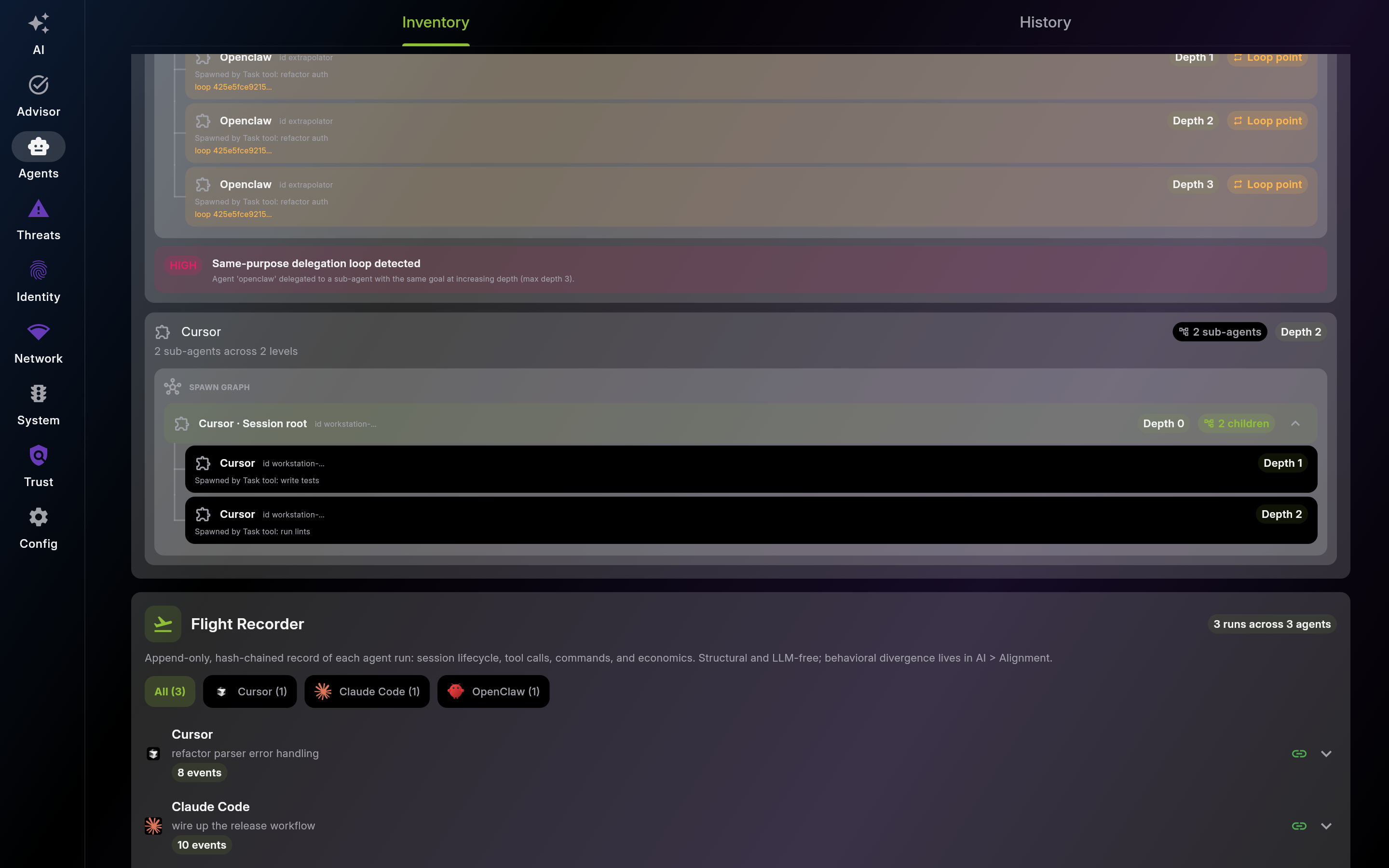This screenshot has width=1389, height=868.
Task: Filter Flight Recorder by Claude Code (1)
Action: click(x=367, y=691)
